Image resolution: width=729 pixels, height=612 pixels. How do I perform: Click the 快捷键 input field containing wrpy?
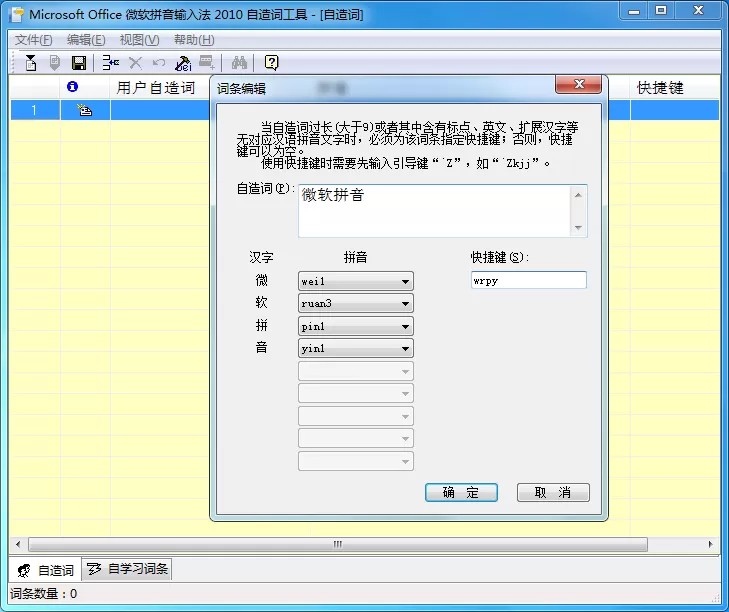529,280
